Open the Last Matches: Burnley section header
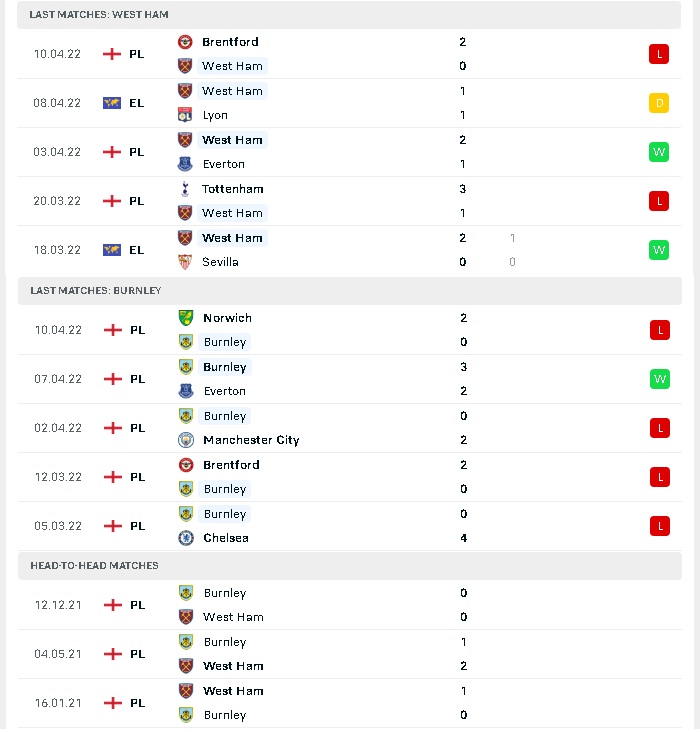The image size is (700, 732). coord(350,291)
